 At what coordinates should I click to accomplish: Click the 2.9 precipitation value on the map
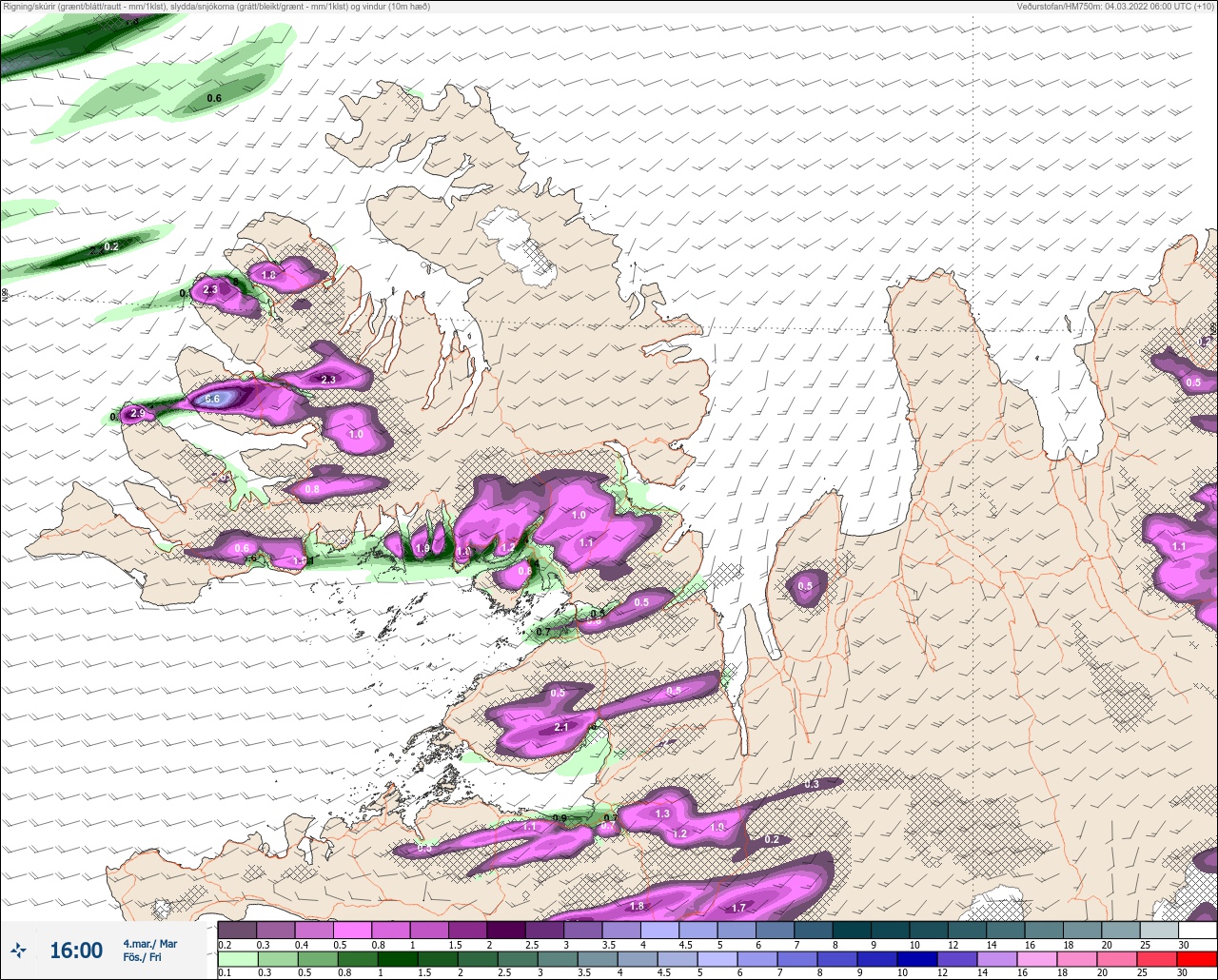pyautogui.click(x=138, y=413)
